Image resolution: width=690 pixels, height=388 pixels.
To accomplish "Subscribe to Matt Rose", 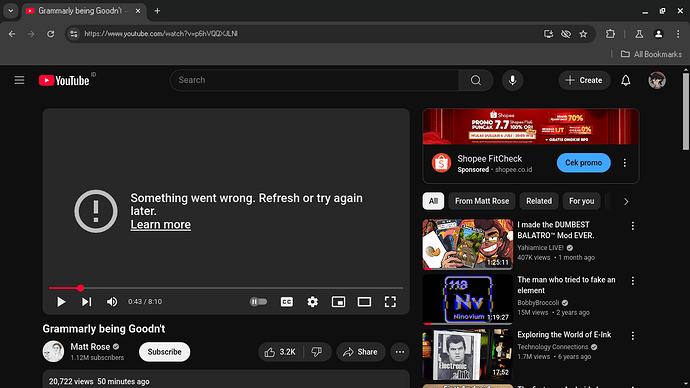I will tap(165, 352).
